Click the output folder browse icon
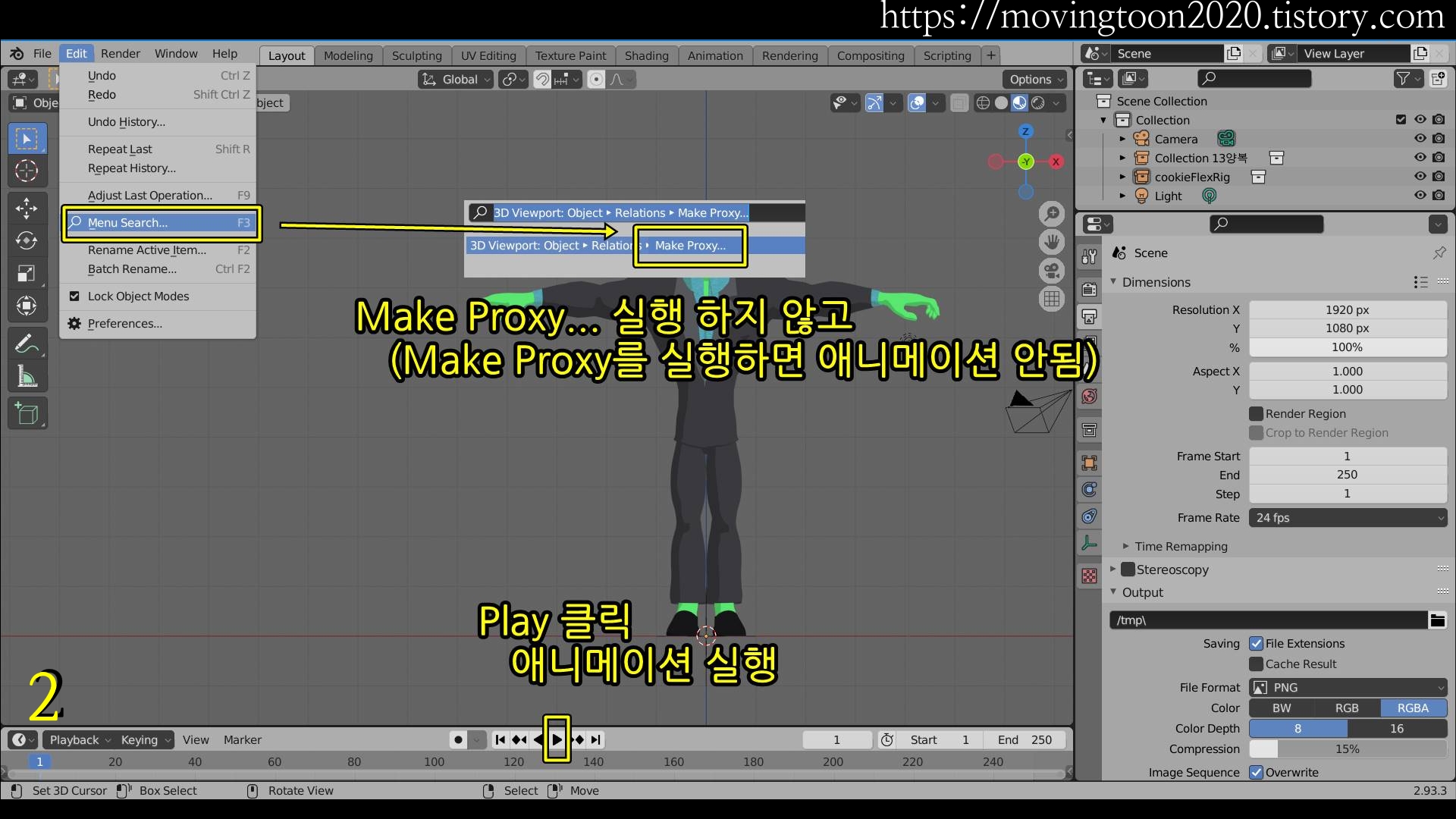The image size is (1456, 819). [x=1437, y=620]
